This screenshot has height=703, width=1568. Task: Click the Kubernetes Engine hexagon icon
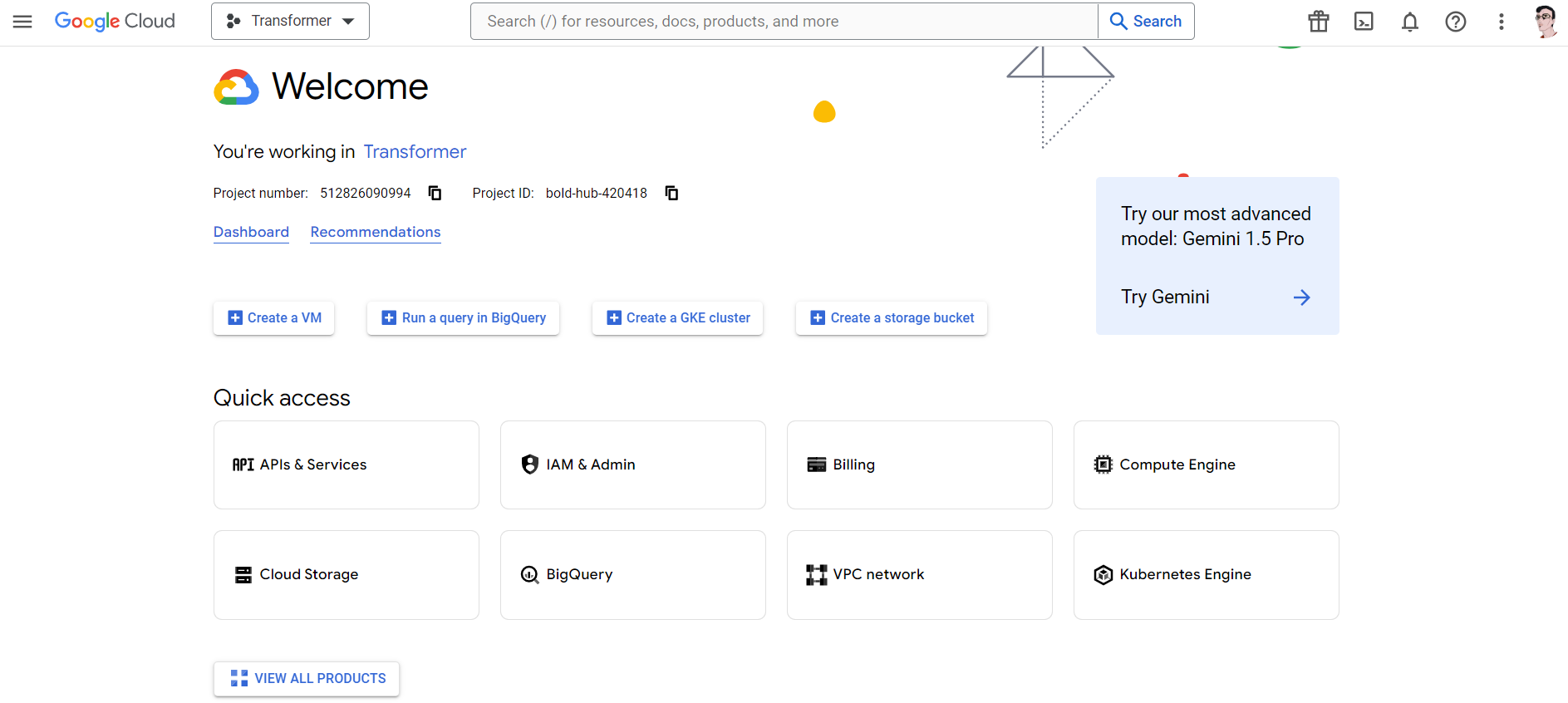point(1103,575)
